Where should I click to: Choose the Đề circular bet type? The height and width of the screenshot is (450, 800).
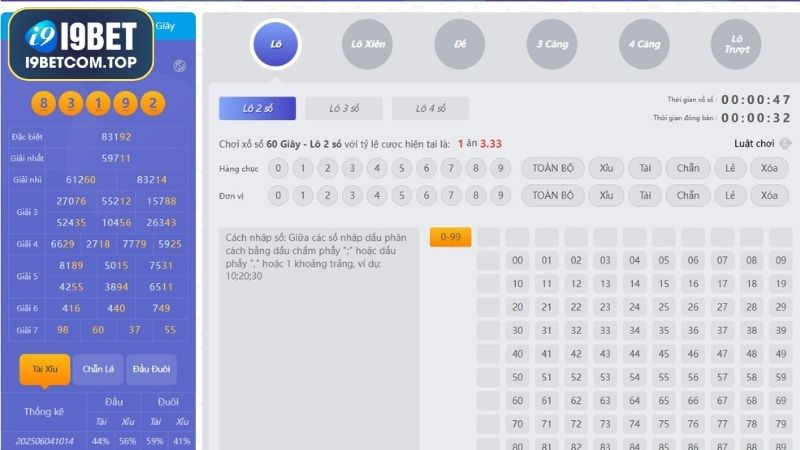pos(460,44)
